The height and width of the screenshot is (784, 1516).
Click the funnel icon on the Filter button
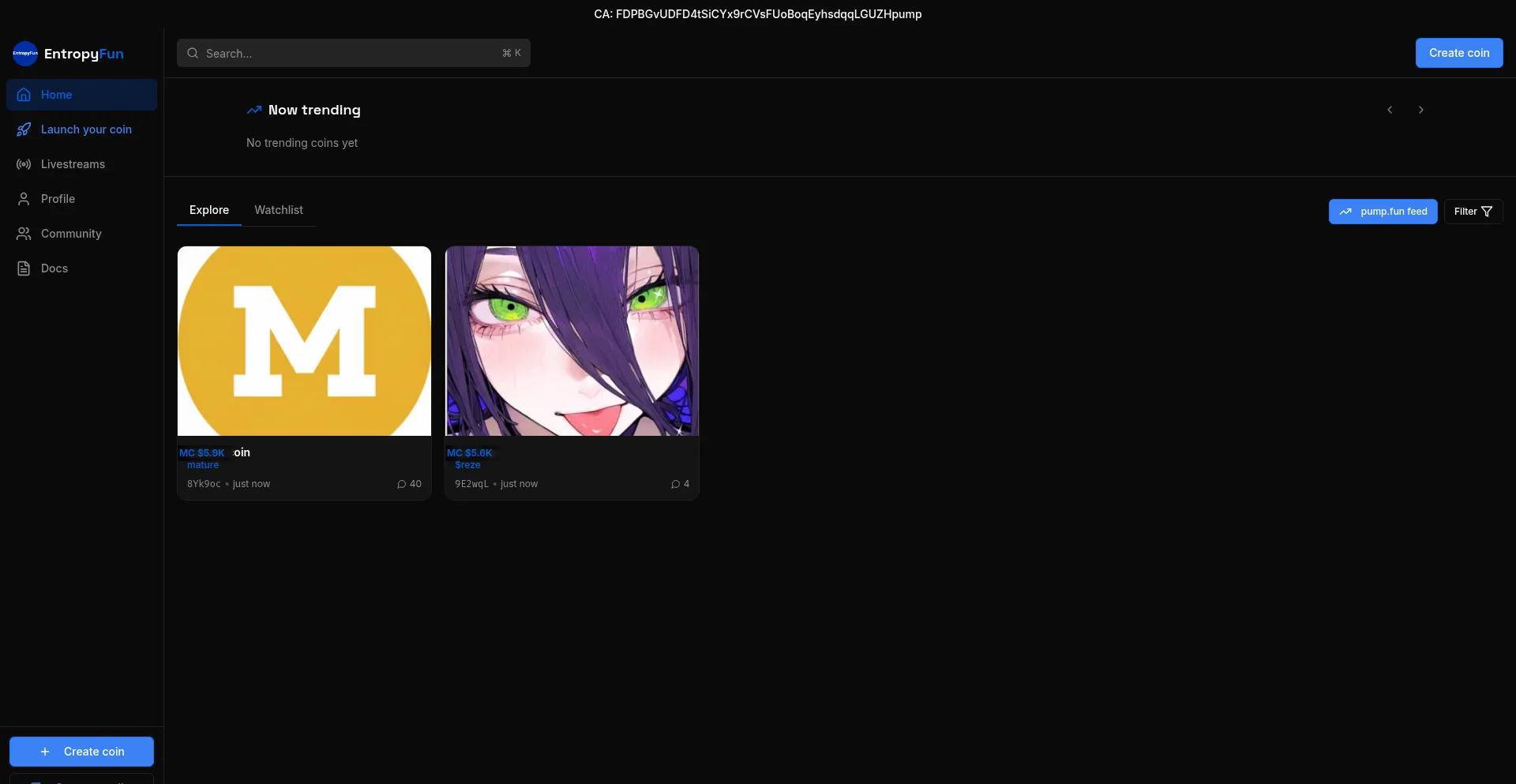coord(1488,211)
